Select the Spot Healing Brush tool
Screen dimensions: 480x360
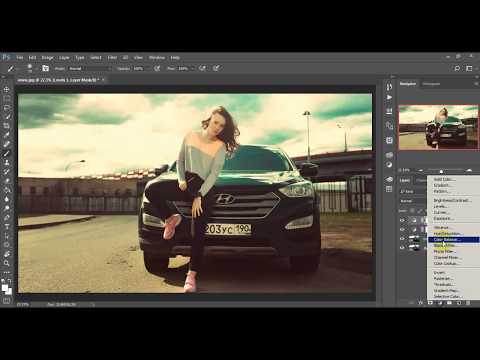pyautogui.click(x=6, y=144)
